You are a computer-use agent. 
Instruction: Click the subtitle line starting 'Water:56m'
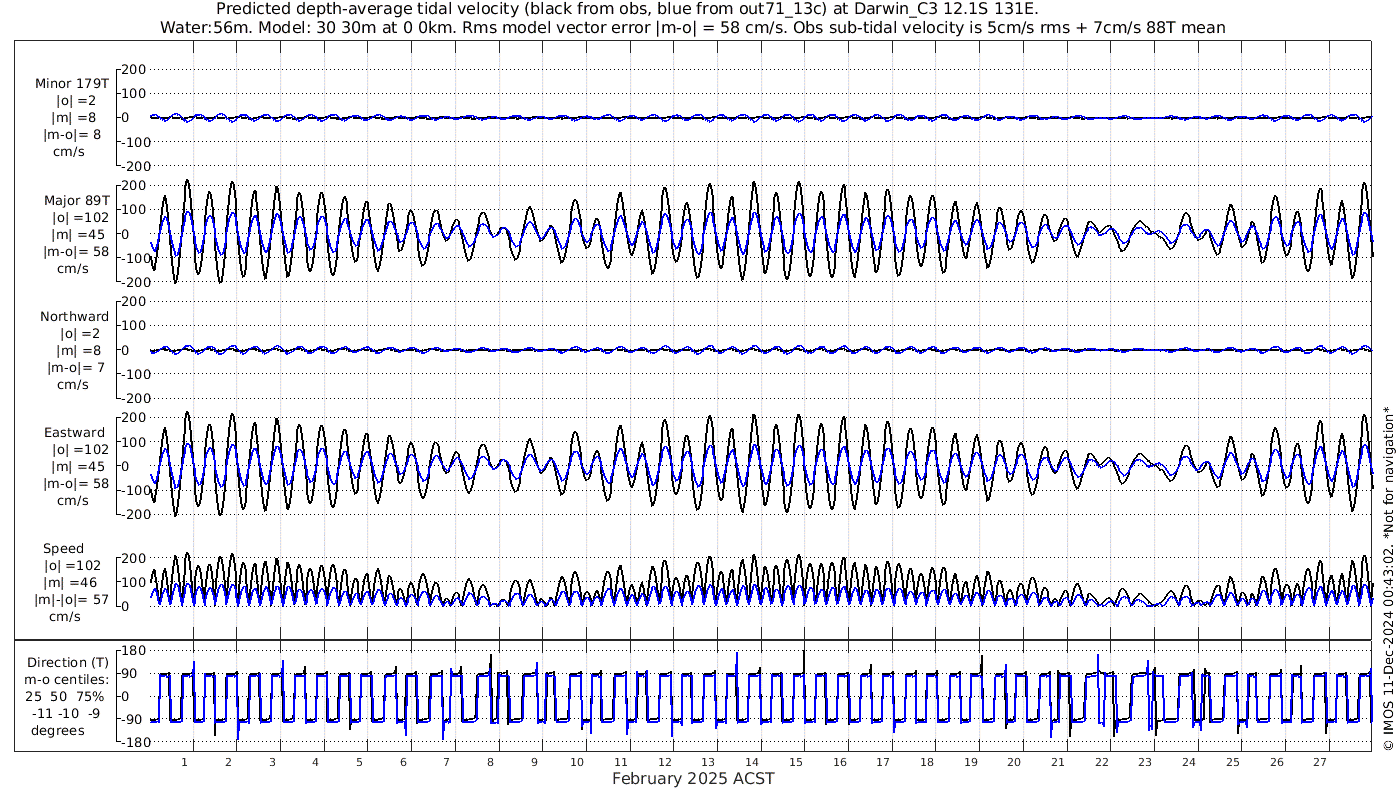tap(692, 27)
